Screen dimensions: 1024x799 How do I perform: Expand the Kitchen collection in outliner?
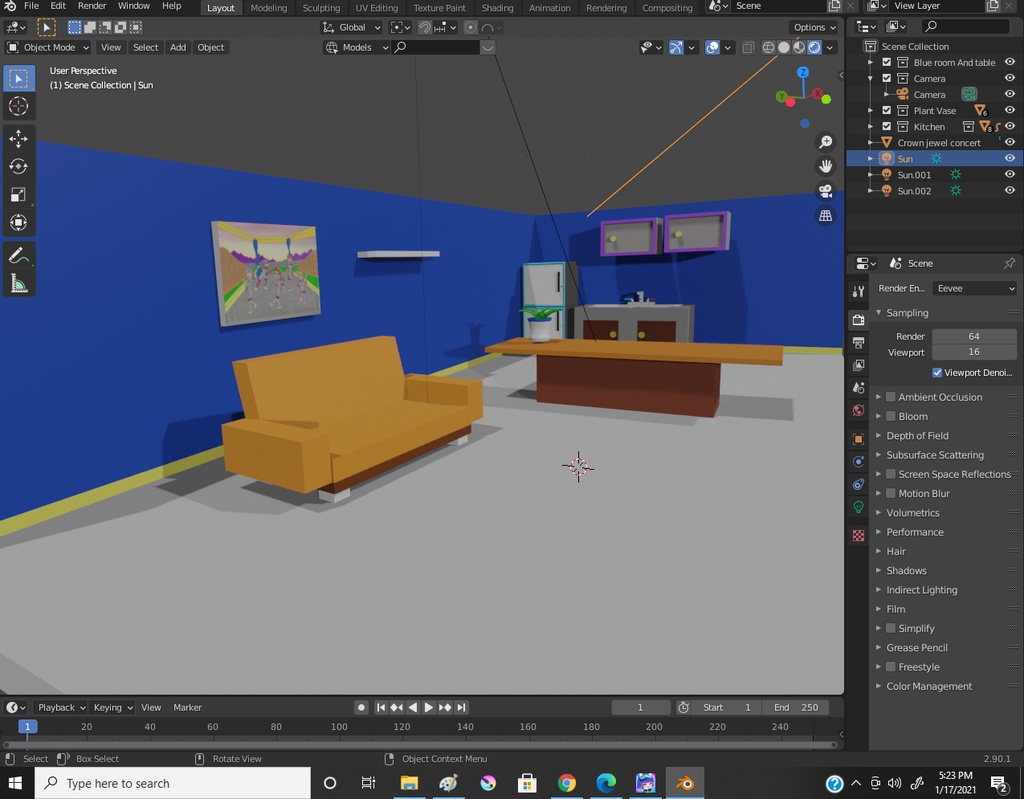coord(871,127)
